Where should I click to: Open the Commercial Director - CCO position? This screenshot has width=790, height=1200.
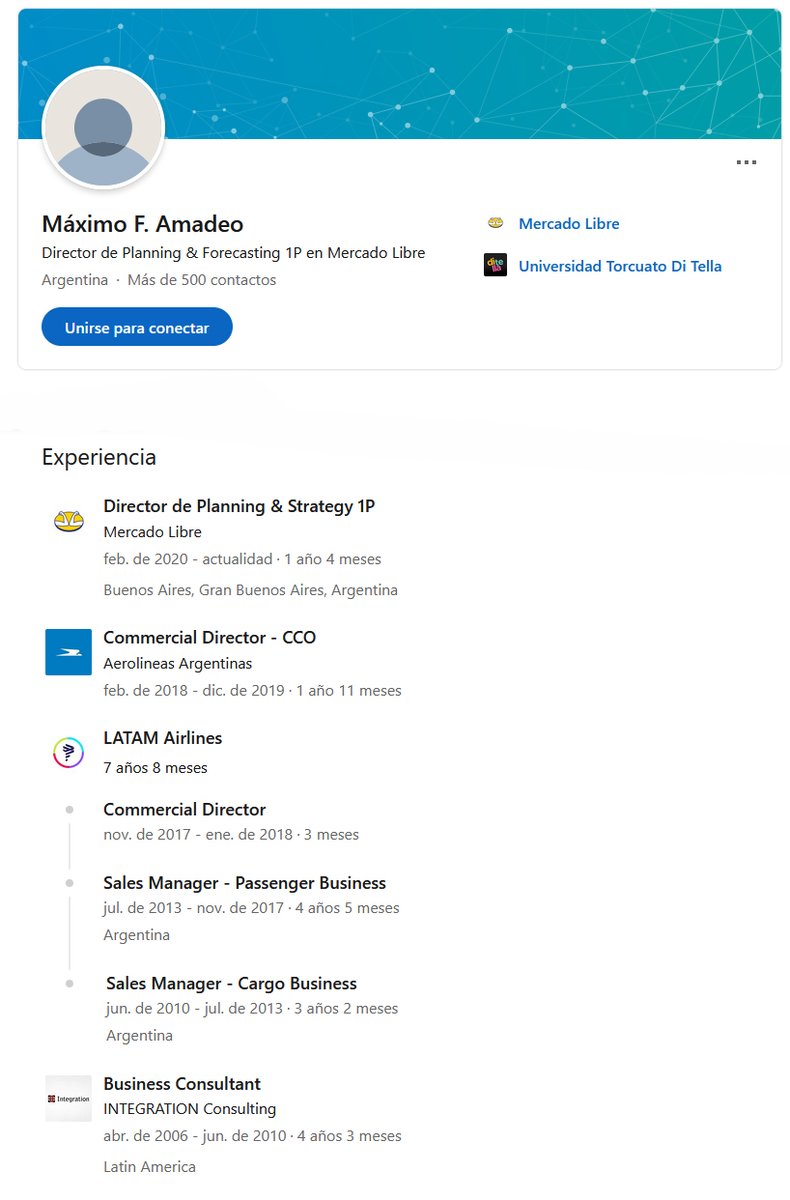(x=209, y=637)
